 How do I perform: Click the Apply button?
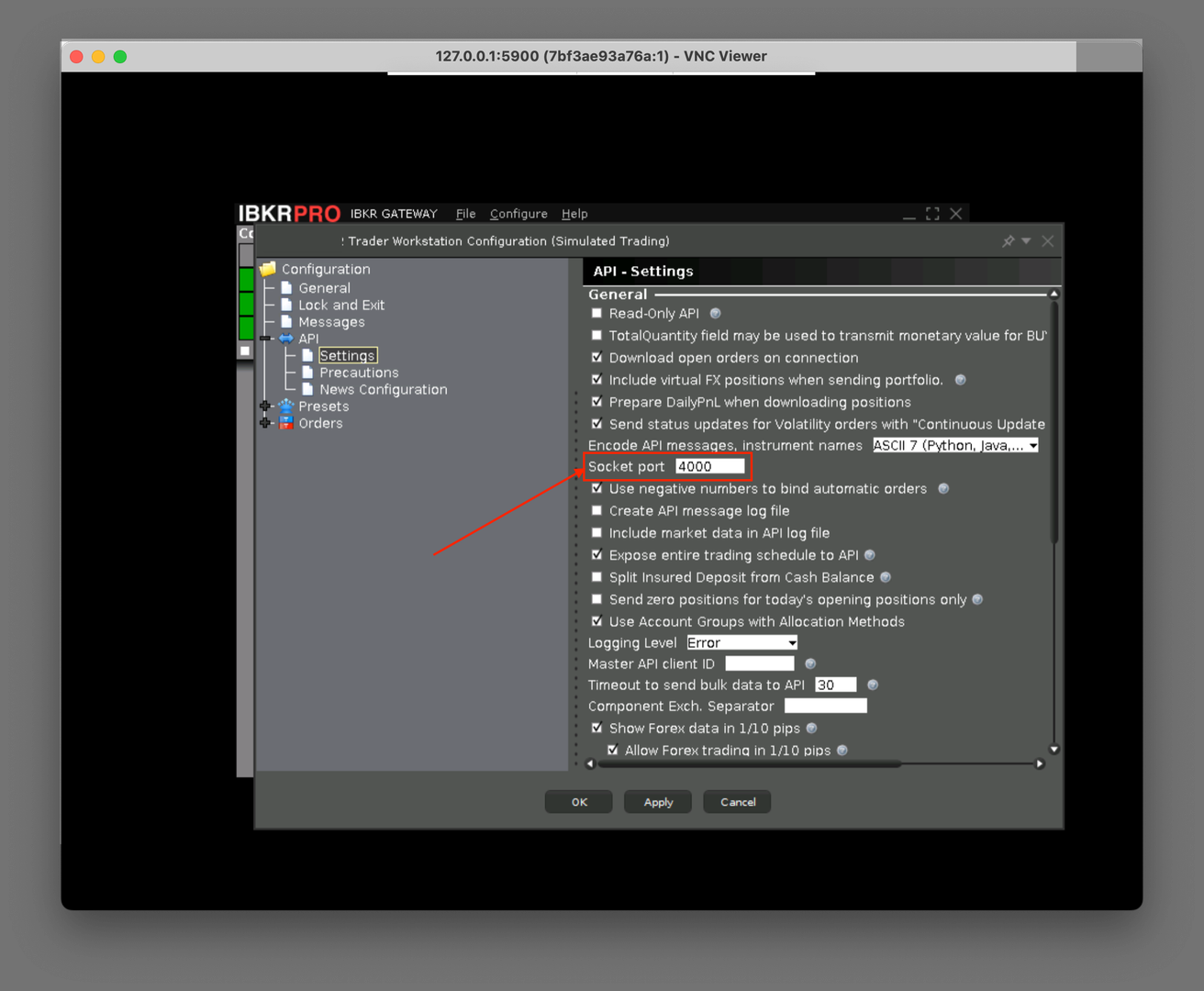pos(658,802)
